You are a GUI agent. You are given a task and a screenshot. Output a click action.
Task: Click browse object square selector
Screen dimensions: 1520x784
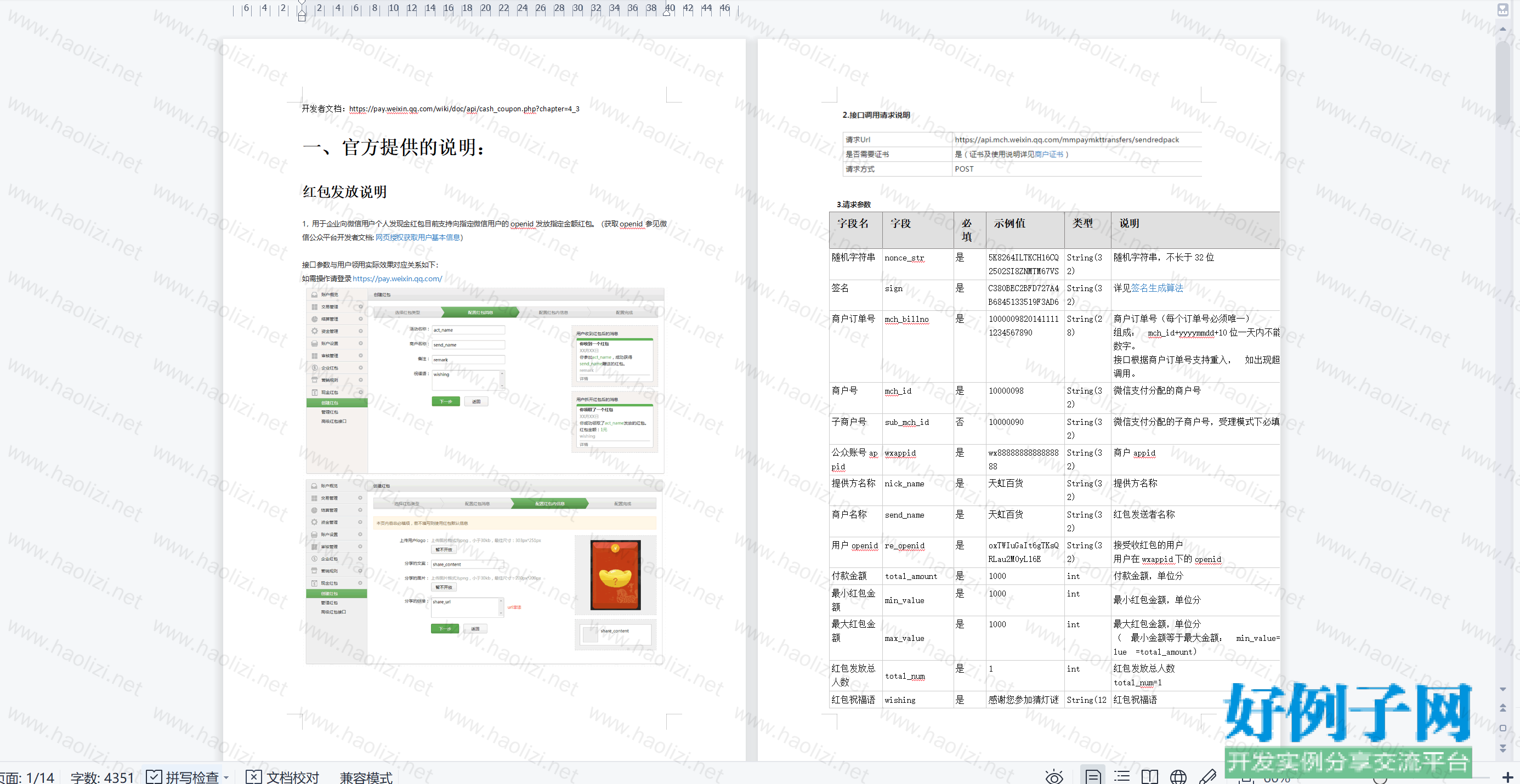1503,728
